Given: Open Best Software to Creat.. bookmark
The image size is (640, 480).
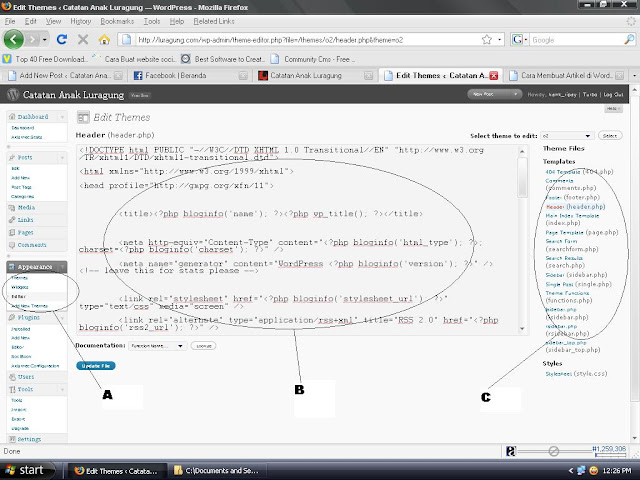Looking at the screenshot, I should [x=223, y=59].
